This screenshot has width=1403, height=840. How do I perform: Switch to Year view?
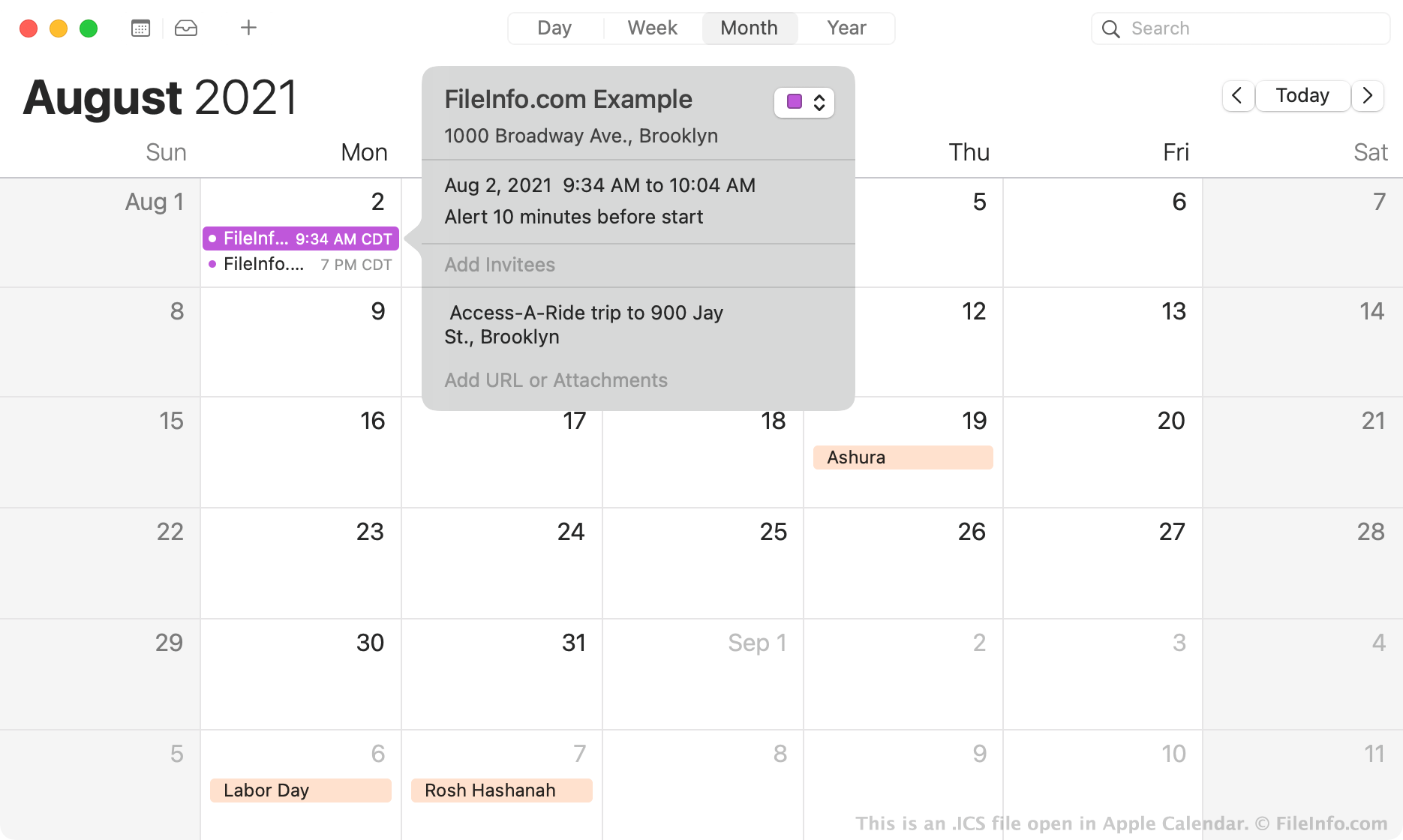pyautogui.click(x=846, y=28)
